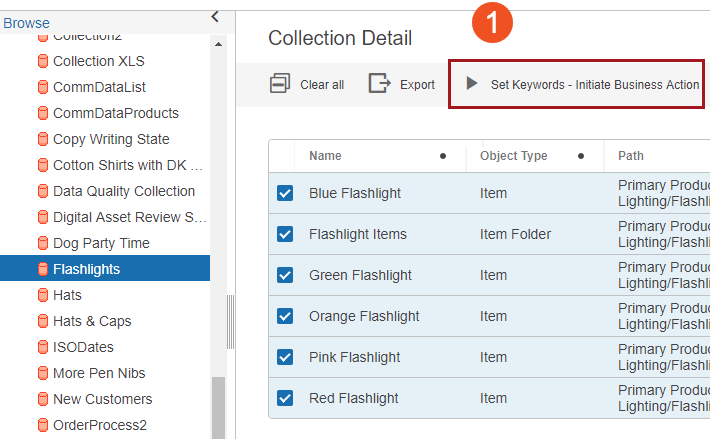Viewport: 710px width, 439px height.
Task: Click the Path column header
Action: pyautogui.click(x=631, y=156)
